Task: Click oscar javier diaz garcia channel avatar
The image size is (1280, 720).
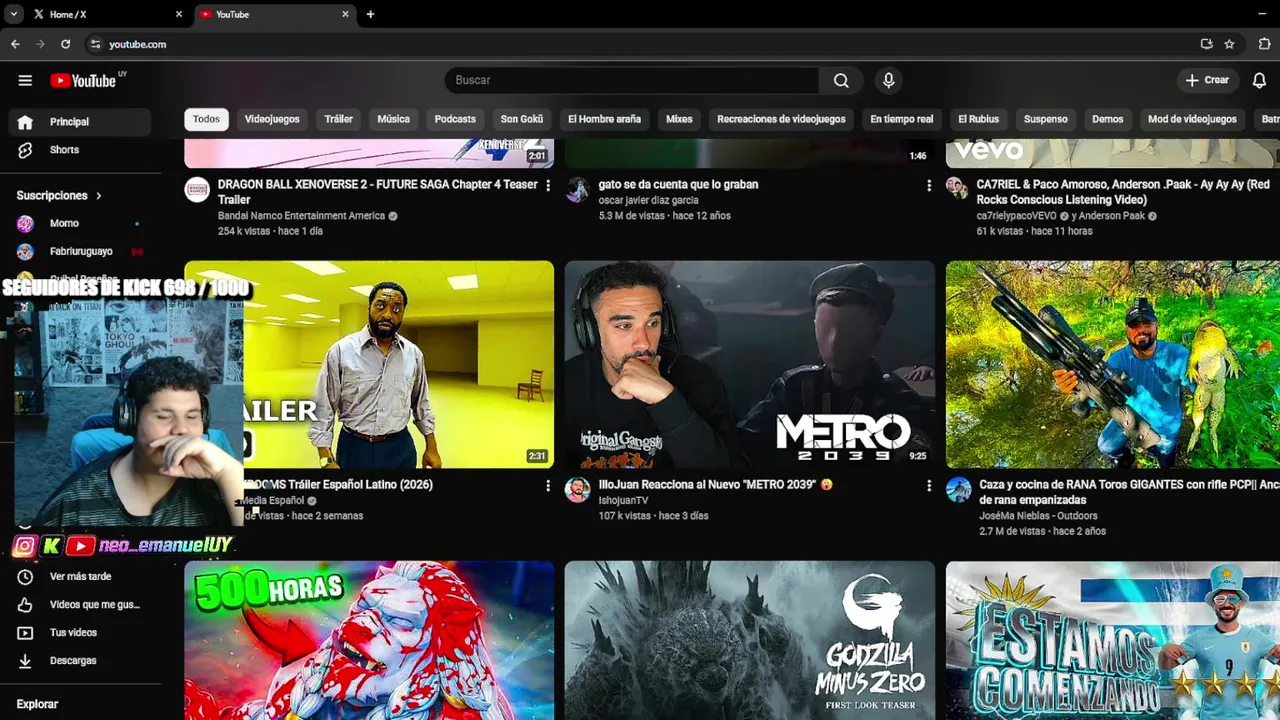Action: click(x=577, y=190)
